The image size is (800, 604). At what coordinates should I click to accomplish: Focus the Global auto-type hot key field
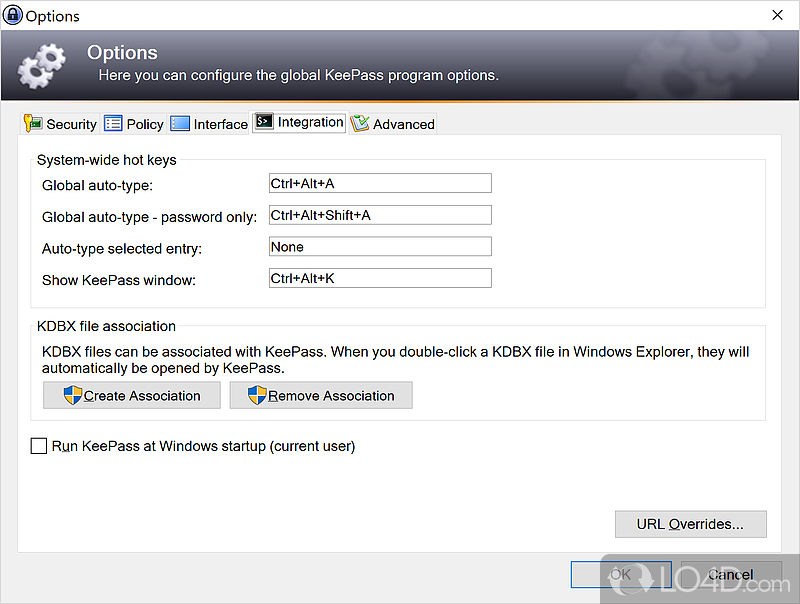click(380, 183)
